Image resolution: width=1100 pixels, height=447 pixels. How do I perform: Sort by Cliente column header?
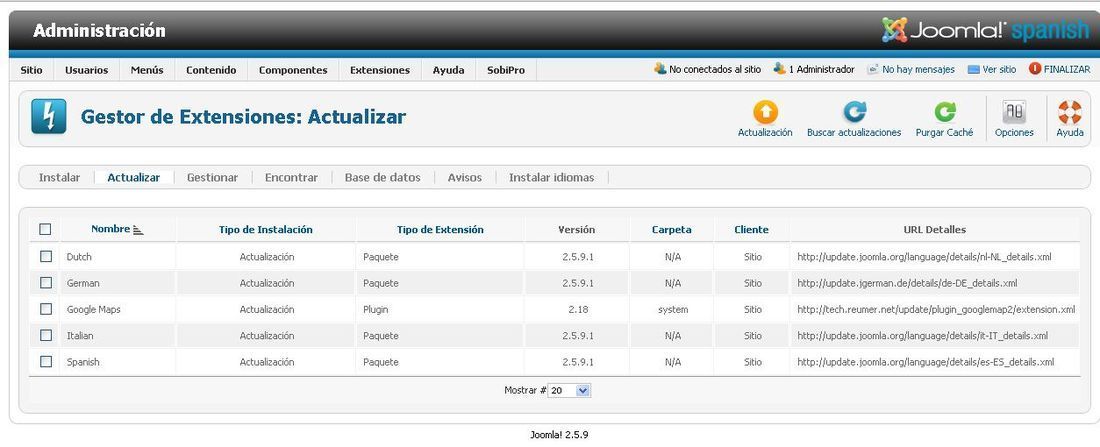pyautogui.click(x=751, y=229)
